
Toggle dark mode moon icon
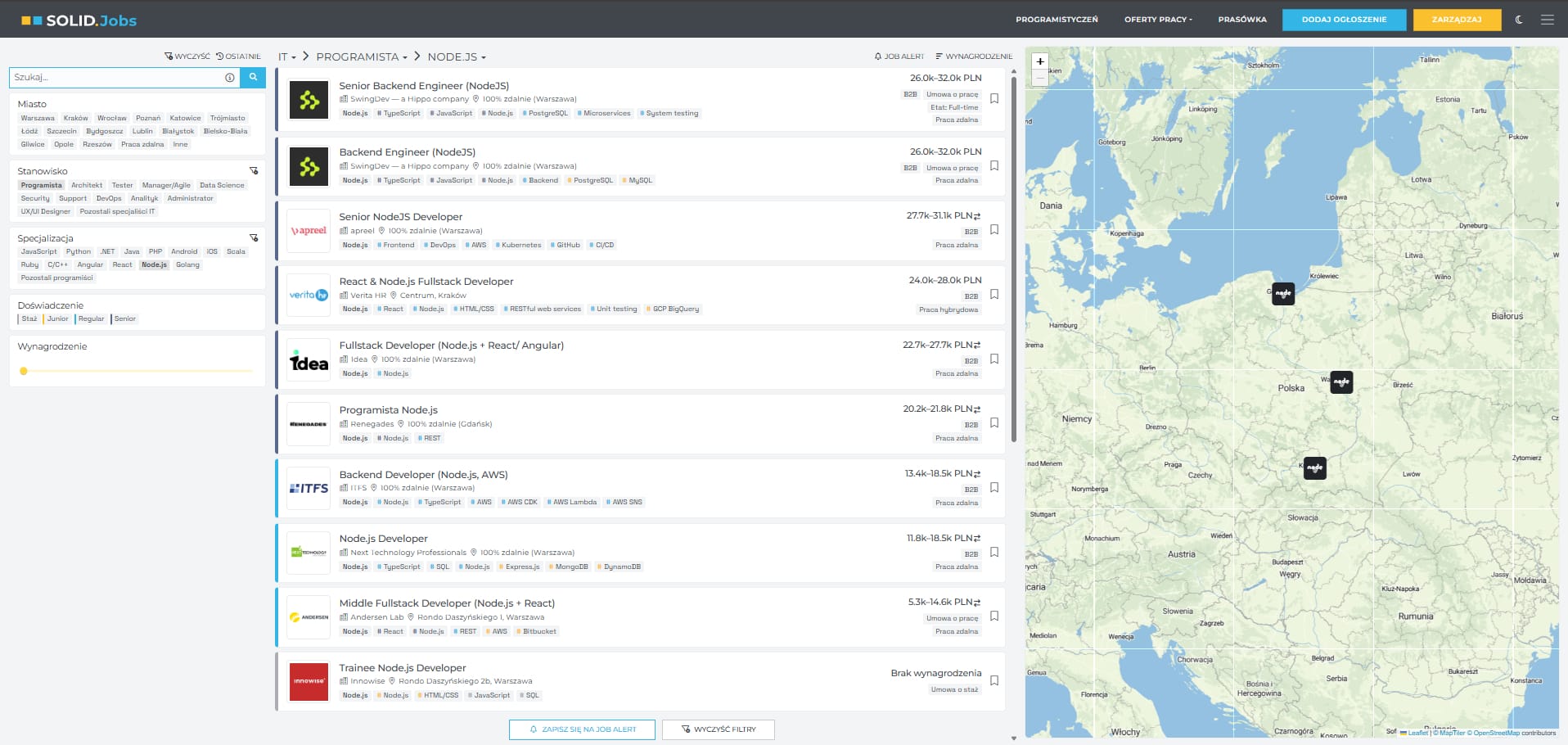coord(1519,20)
